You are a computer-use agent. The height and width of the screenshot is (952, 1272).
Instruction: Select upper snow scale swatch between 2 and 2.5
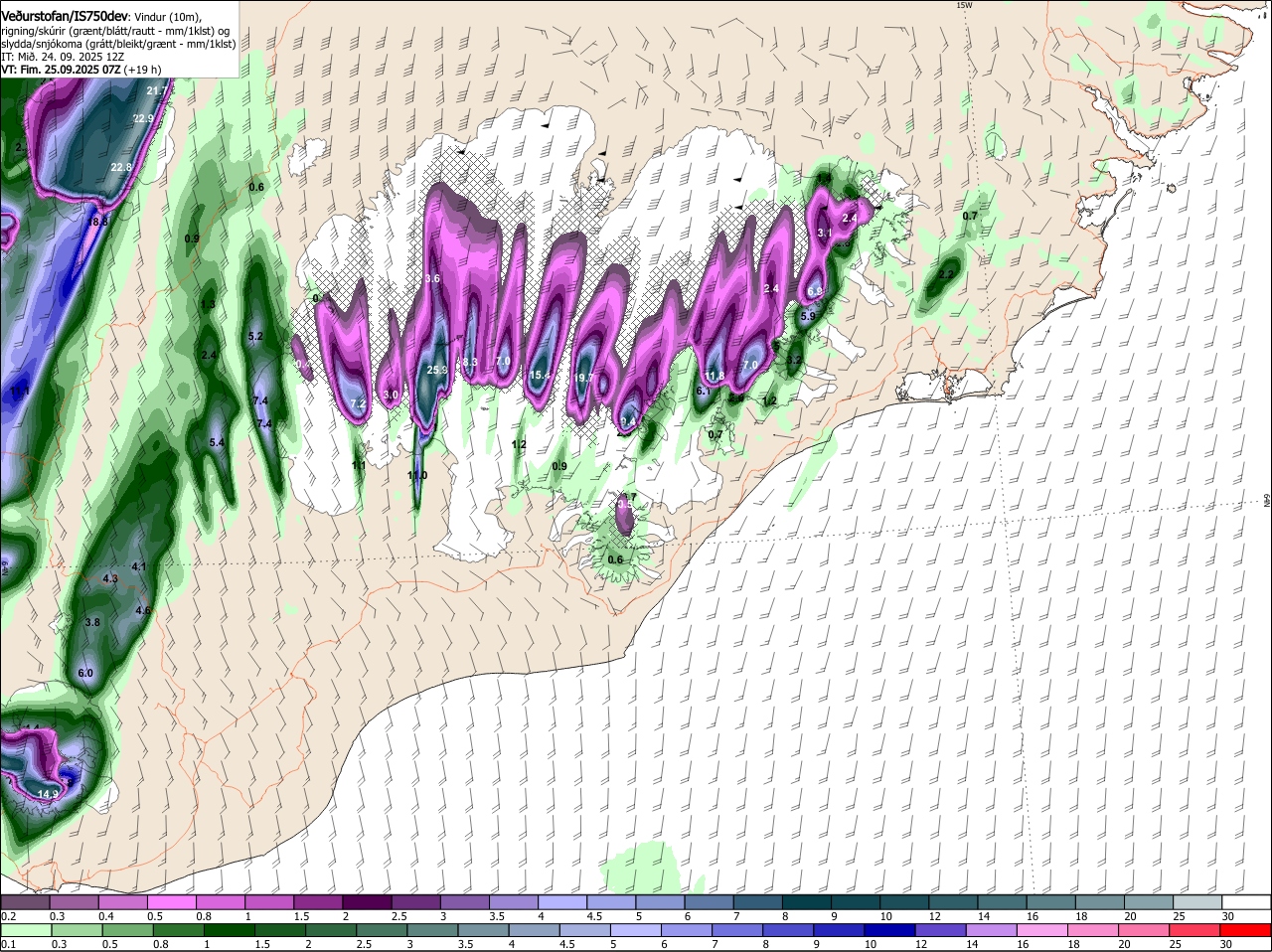tap(367, 902)
